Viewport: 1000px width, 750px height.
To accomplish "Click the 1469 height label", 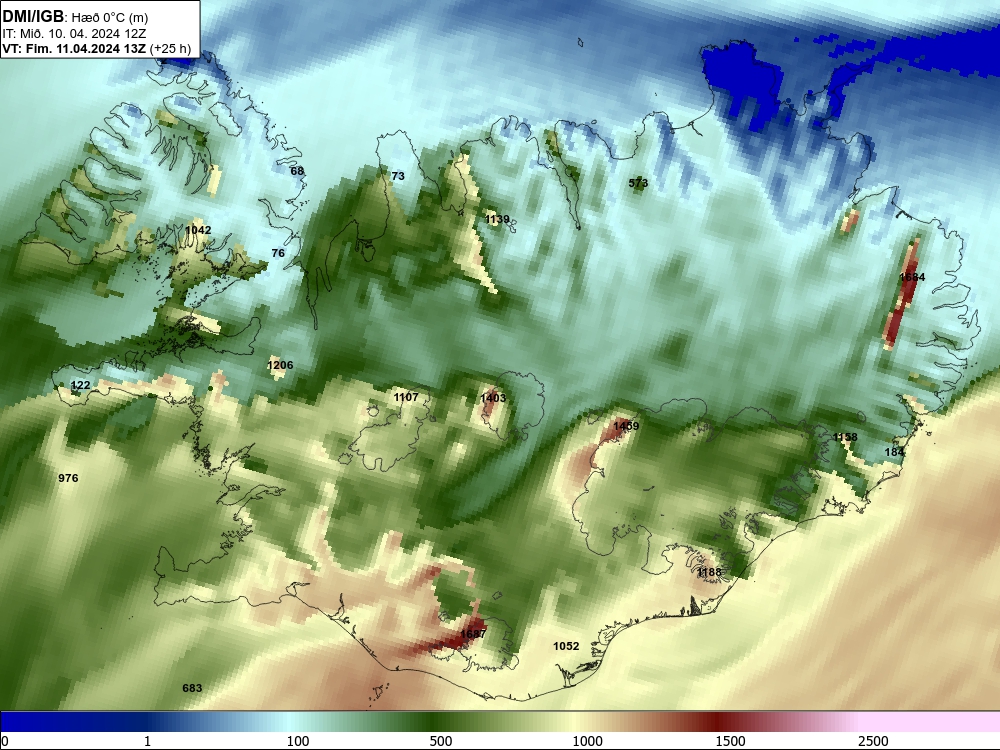I will tap(626, 426).
